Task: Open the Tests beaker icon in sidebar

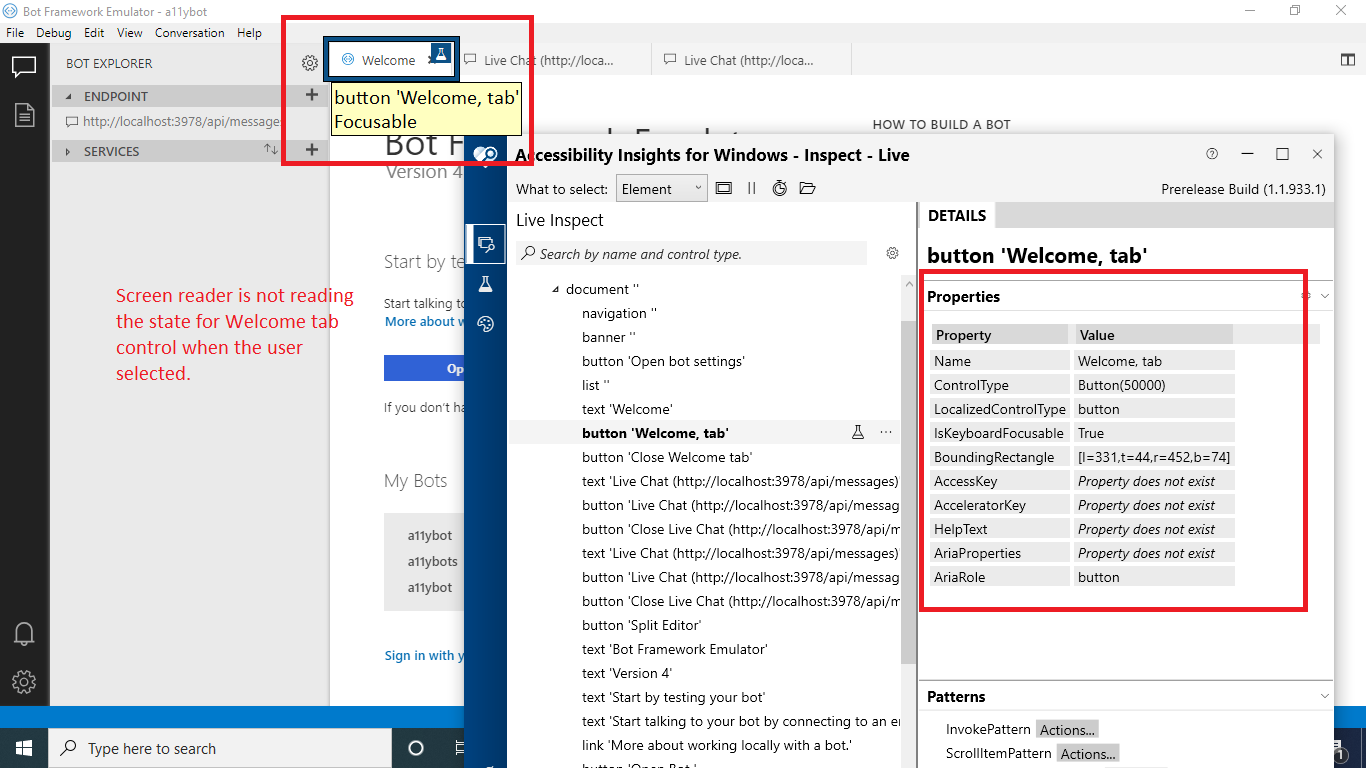Action: [x=486, y=283]
